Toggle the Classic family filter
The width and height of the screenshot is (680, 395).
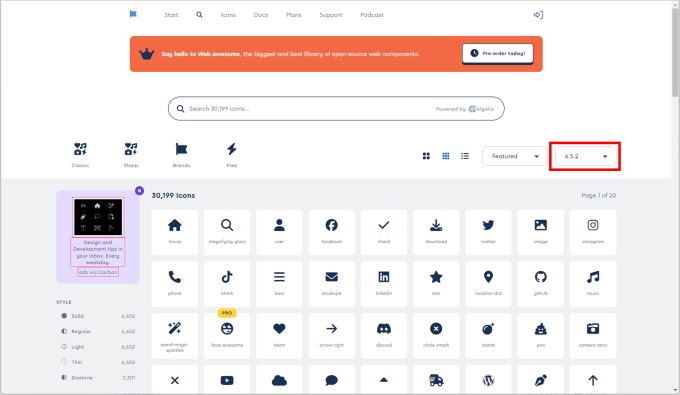point(80,155)
